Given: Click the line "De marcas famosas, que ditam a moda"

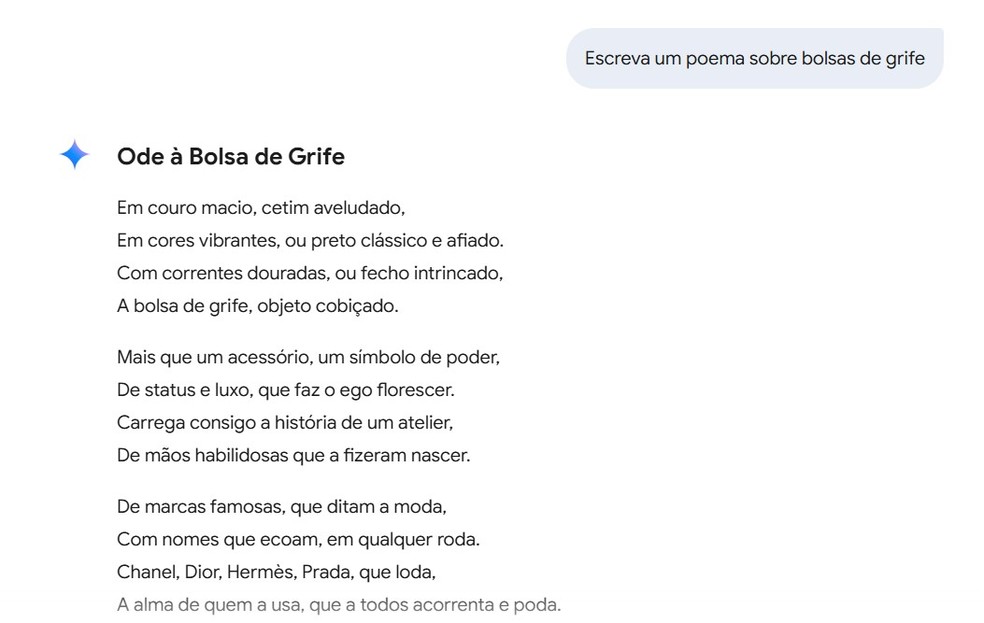Looking at the screenshot, I should point(281,507).
